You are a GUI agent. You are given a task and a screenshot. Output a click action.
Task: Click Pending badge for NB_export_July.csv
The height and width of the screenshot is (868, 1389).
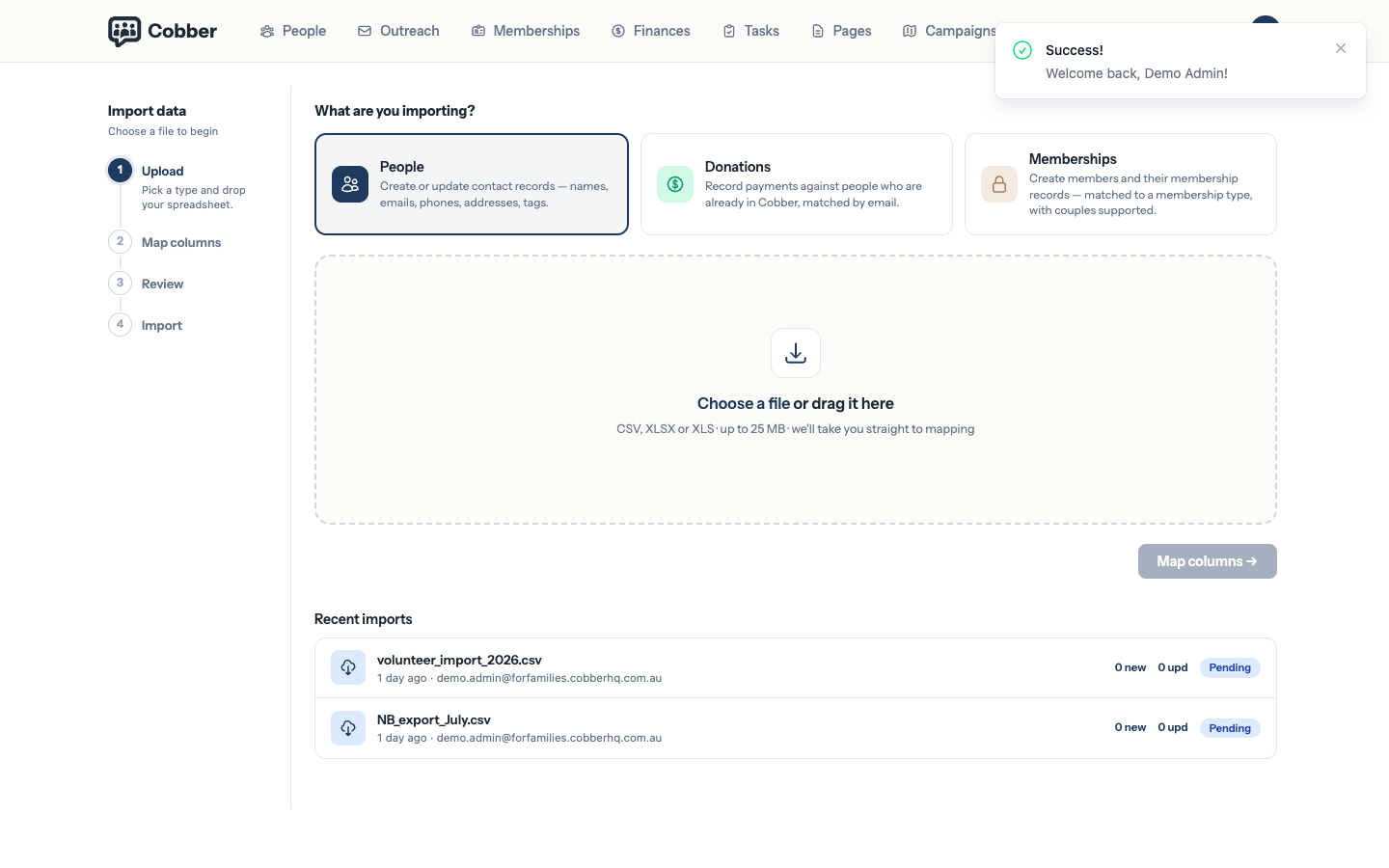(1230, 728)
